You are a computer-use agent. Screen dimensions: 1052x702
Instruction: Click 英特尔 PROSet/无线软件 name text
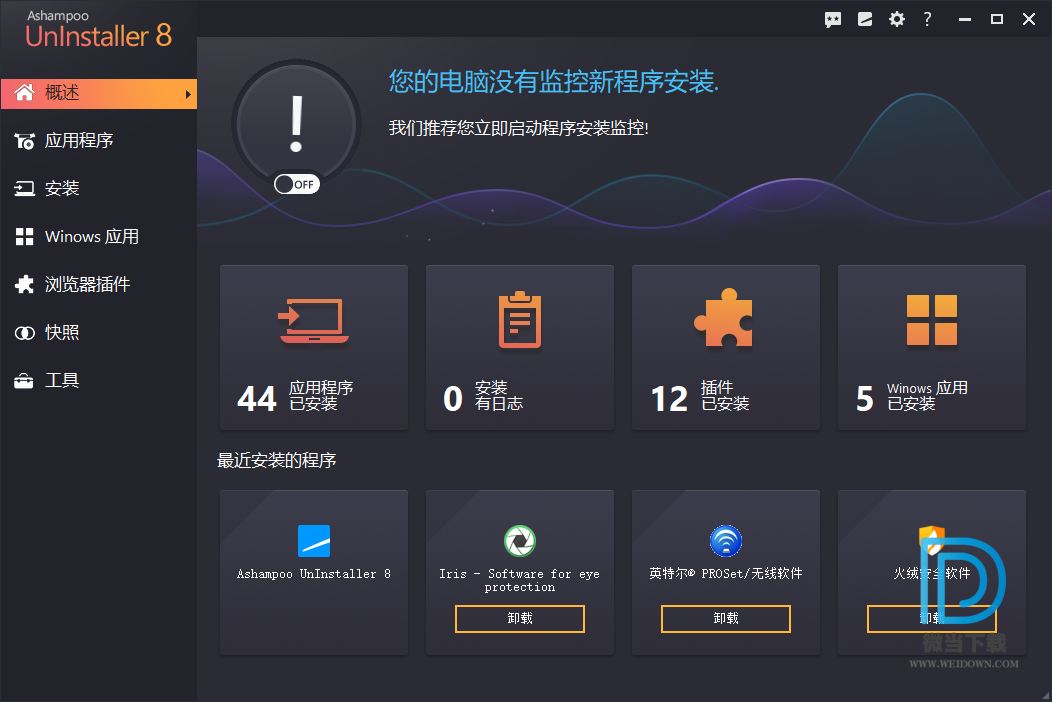[x=726, y=574]
